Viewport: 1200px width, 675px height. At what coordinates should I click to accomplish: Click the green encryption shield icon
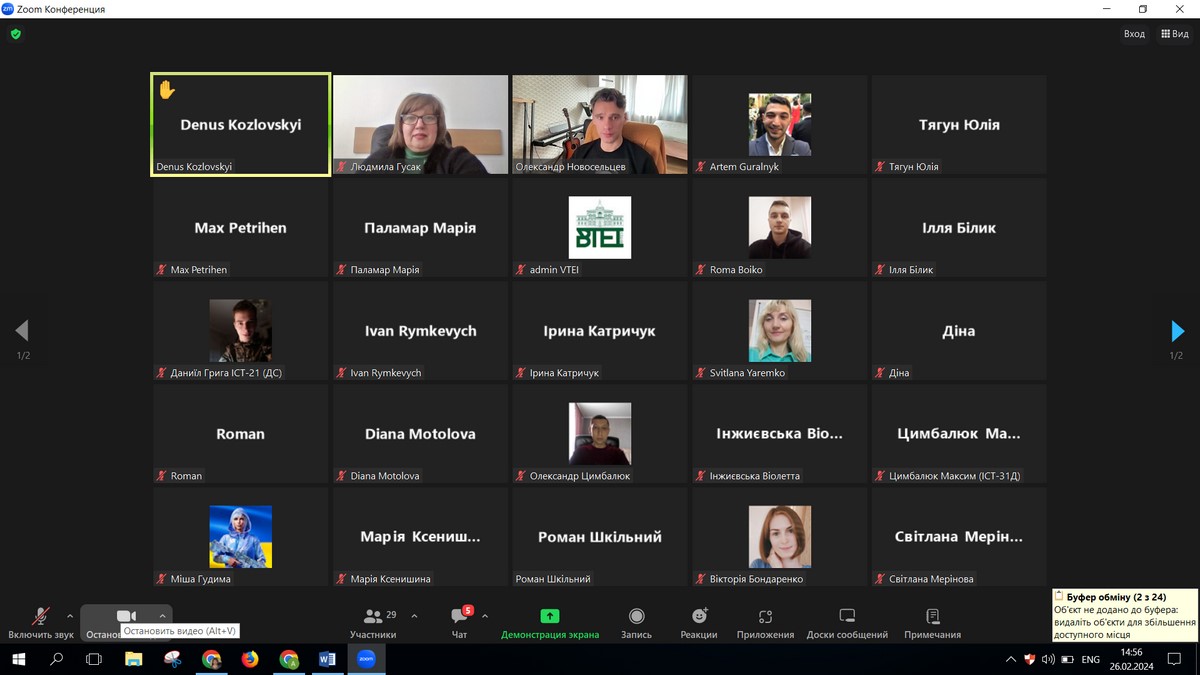15,34
